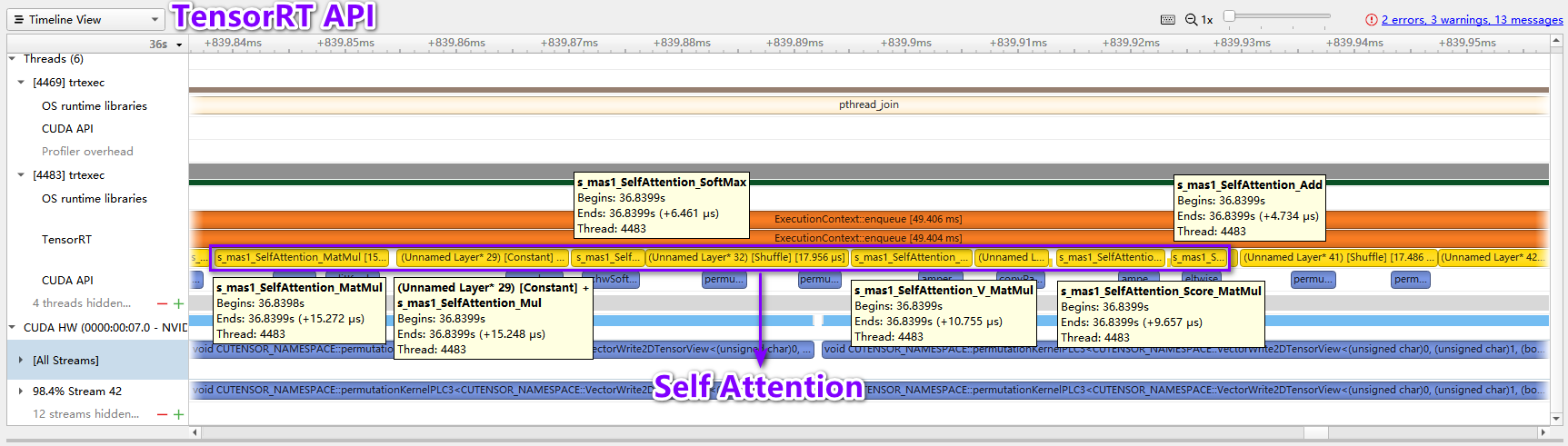Collapse the Threads (6) group
Image resolution: width=1568 pixels, height=446 pixels.
pyautogui.click(x=13, y=59)
